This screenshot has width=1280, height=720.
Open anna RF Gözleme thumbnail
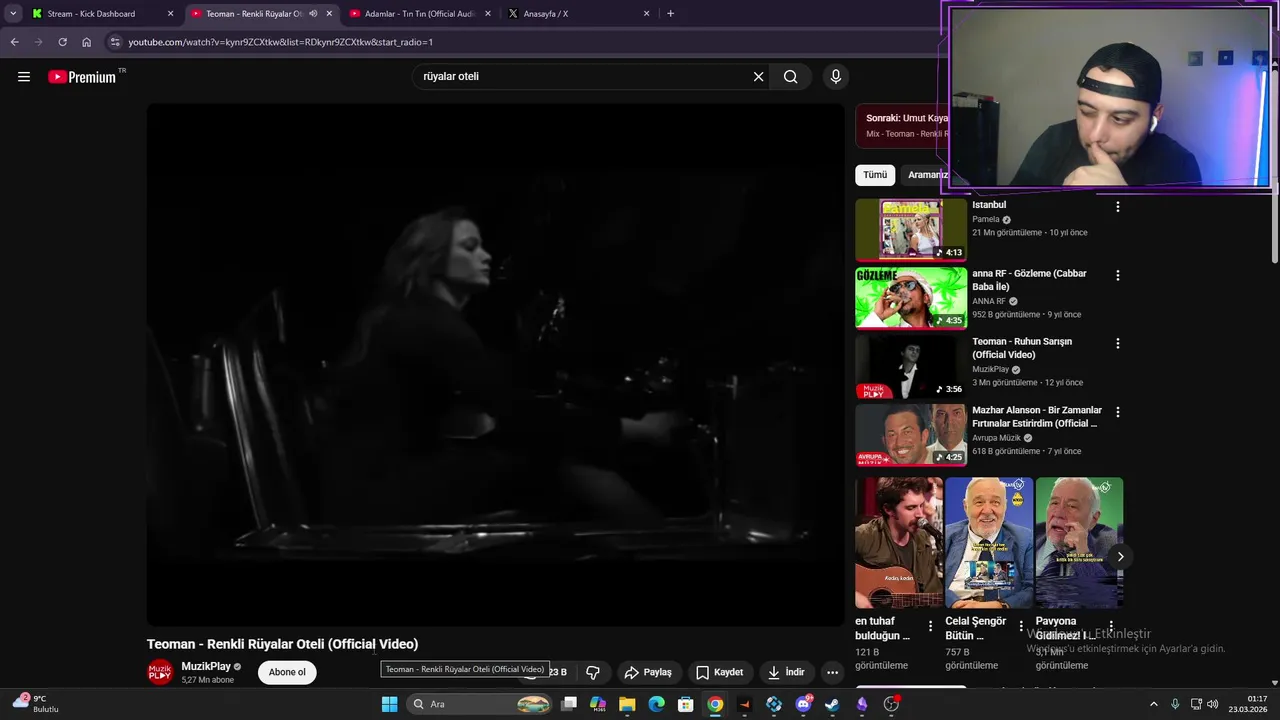(911, 297)
